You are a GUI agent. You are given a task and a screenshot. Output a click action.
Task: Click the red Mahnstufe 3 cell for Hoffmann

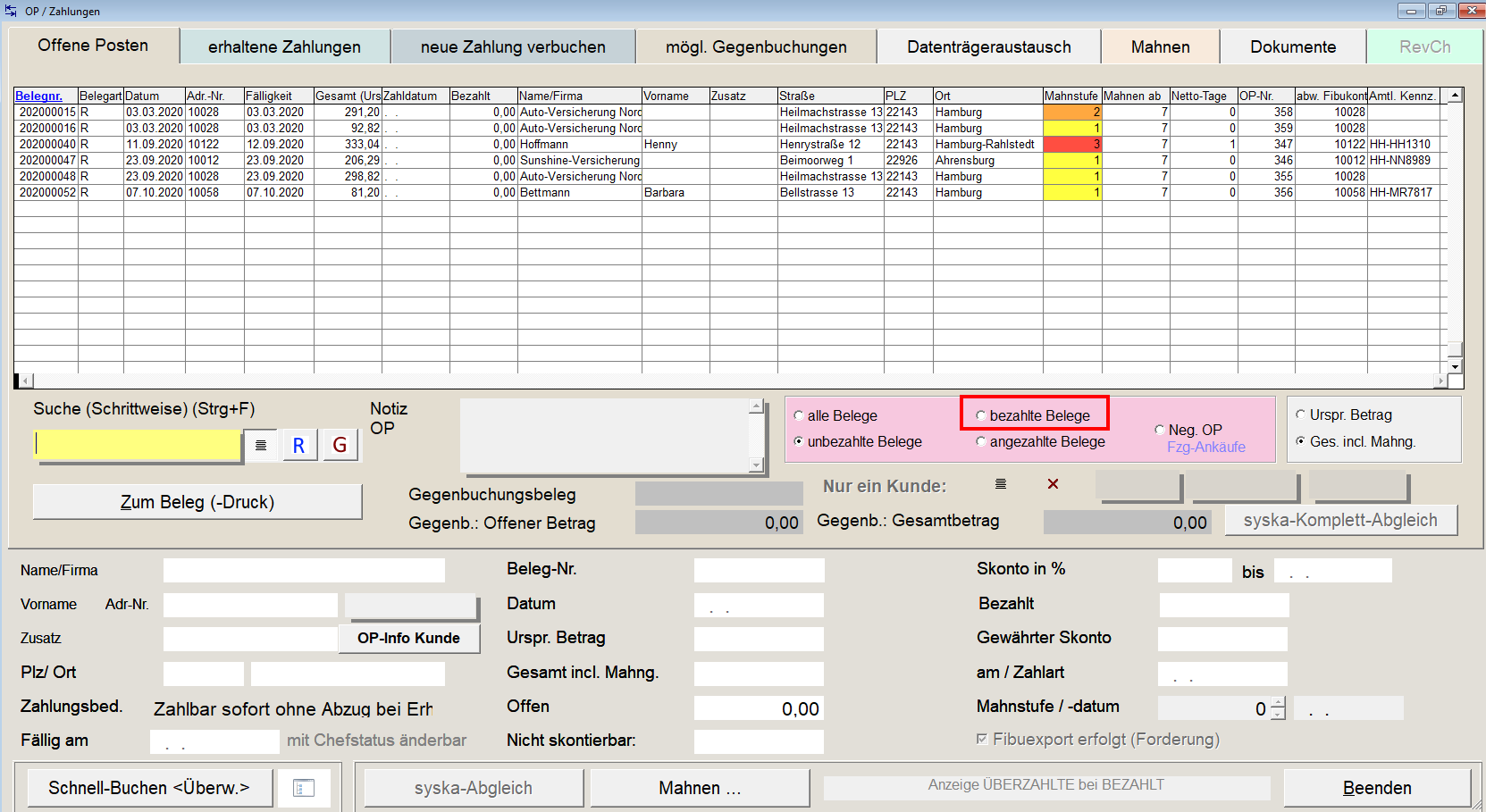click(1072, 144)
